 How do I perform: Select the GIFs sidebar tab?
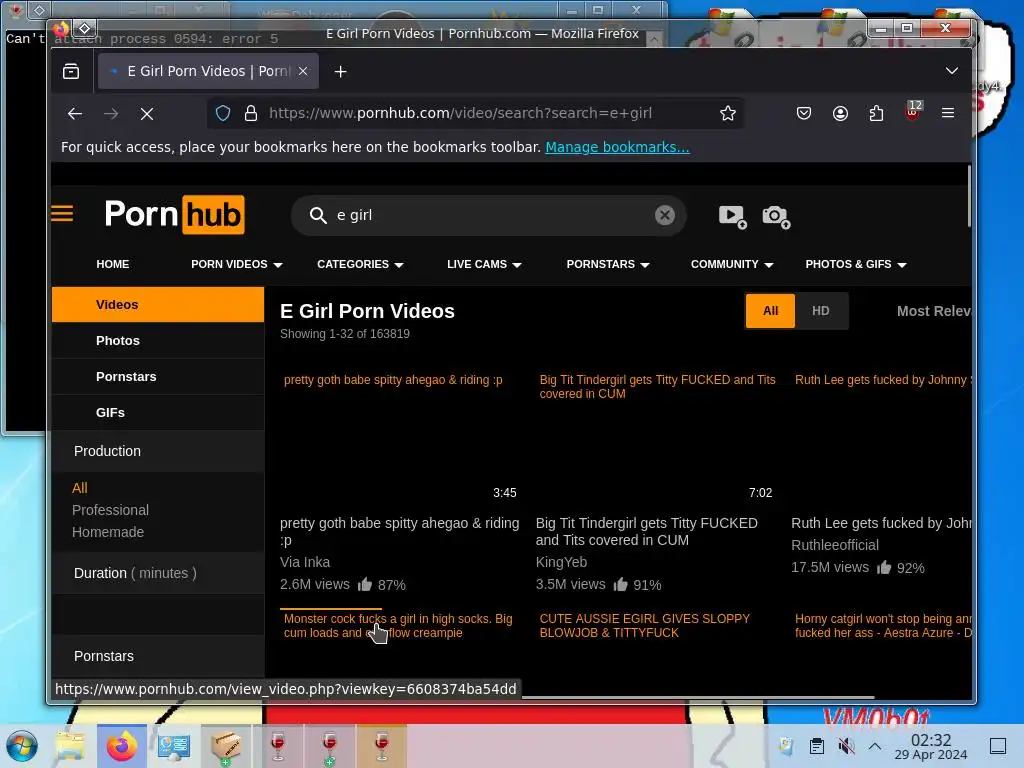click(158, 412)
